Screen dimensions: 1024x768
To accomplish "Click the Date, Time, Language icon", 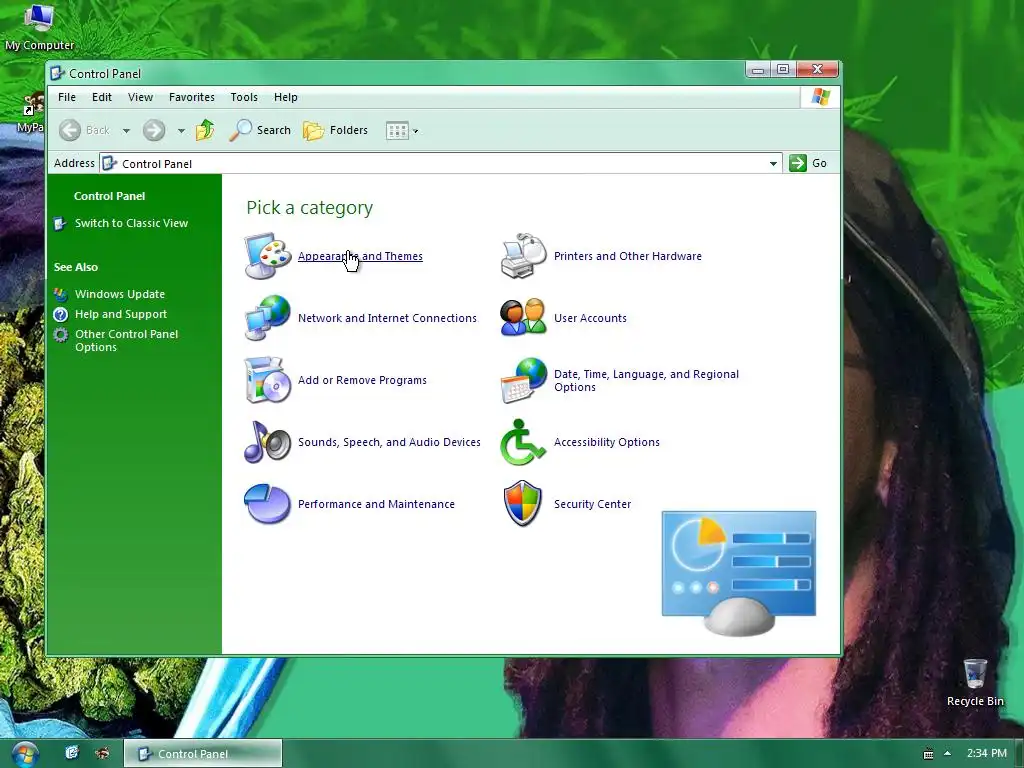I will [x=524, y=380].
